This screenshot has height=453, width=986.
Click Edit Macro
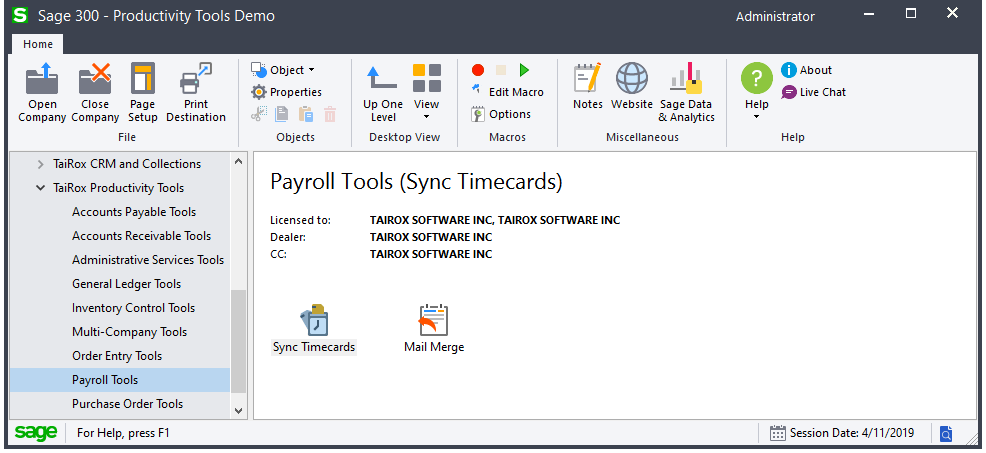pos(507,92)
